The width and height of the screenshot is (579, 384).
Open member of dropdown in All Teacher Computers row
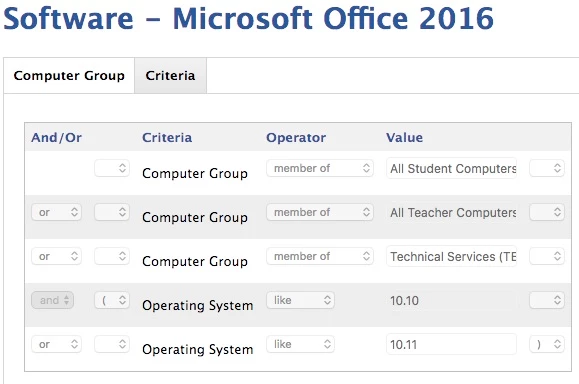click(x=320, y=212)
